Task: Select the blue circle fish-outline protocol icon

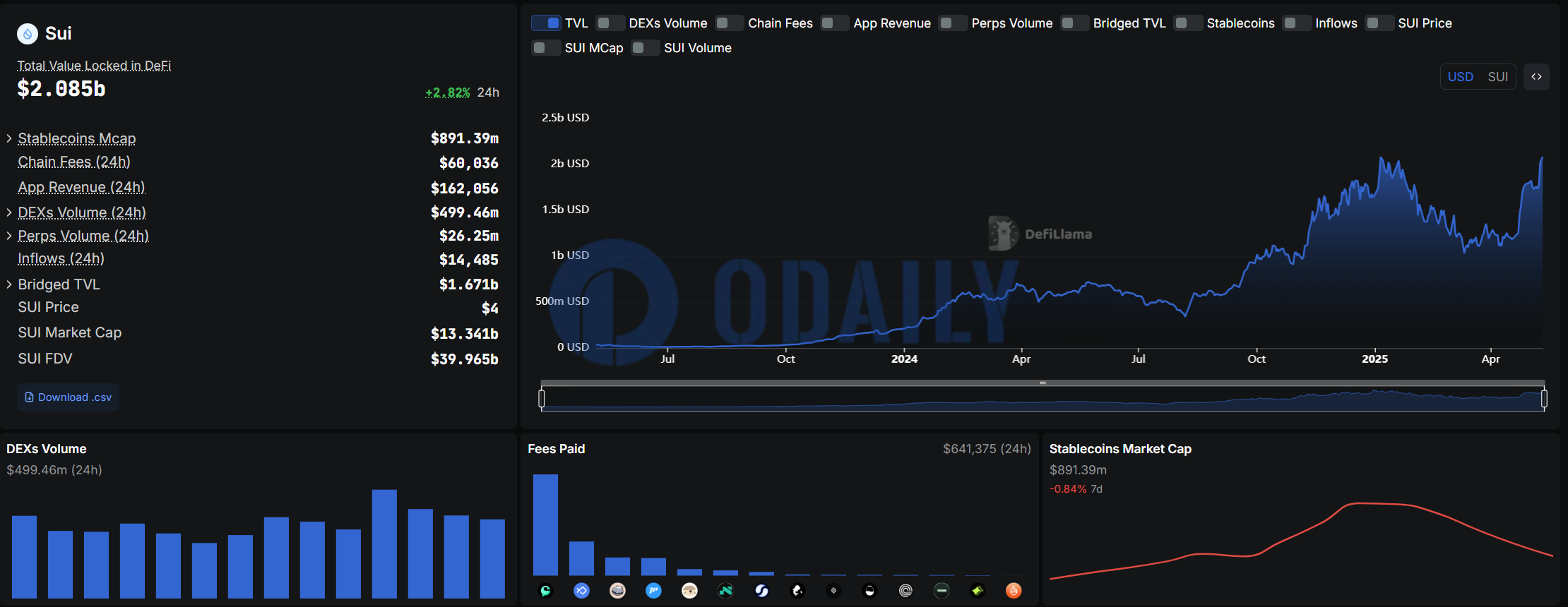Action: pyautogui.click(x=581, y=591)
